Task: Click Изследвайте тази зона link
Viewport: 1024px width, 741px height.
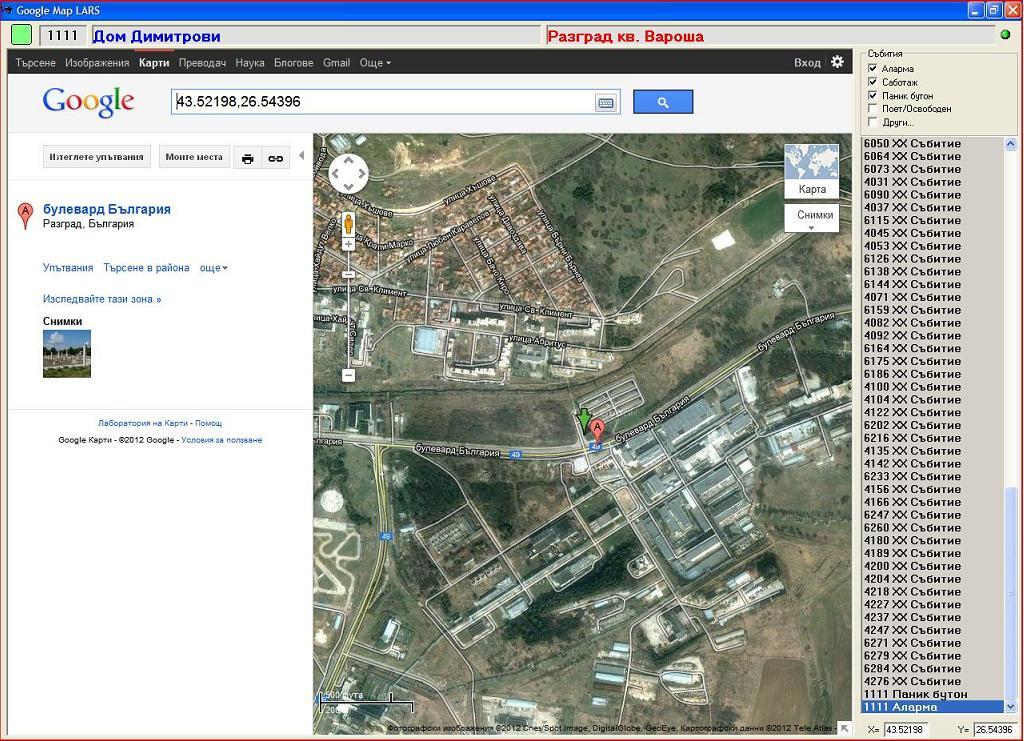Action: tap(102, 299)
